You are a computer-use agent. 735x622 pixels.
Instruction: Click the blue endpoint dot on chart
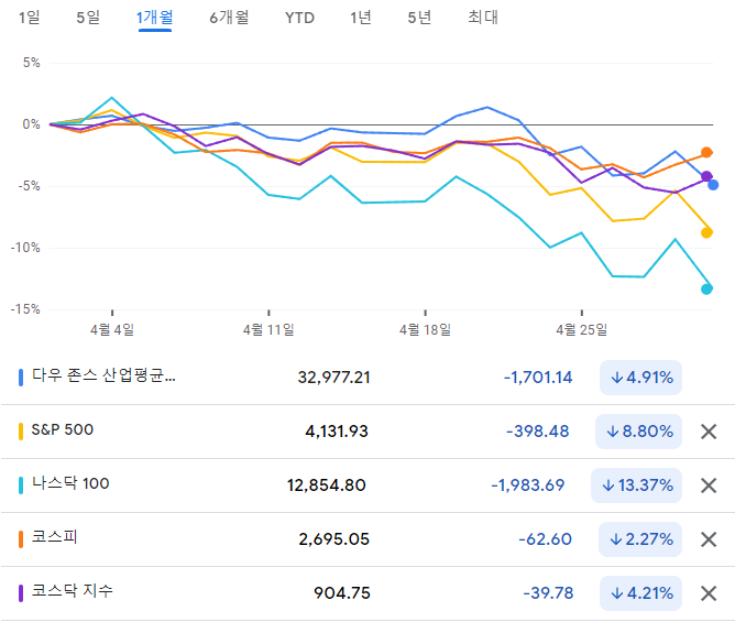tap(713, 185)
